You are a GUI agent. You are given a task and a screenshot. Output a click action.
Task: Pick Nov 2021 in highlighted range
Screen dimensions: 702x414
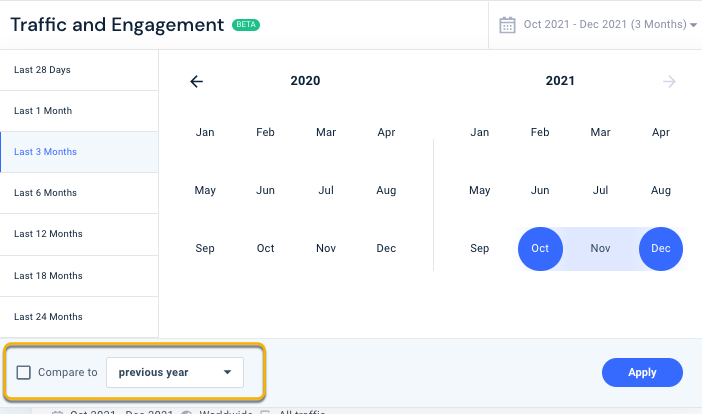[x=600, y=248]
